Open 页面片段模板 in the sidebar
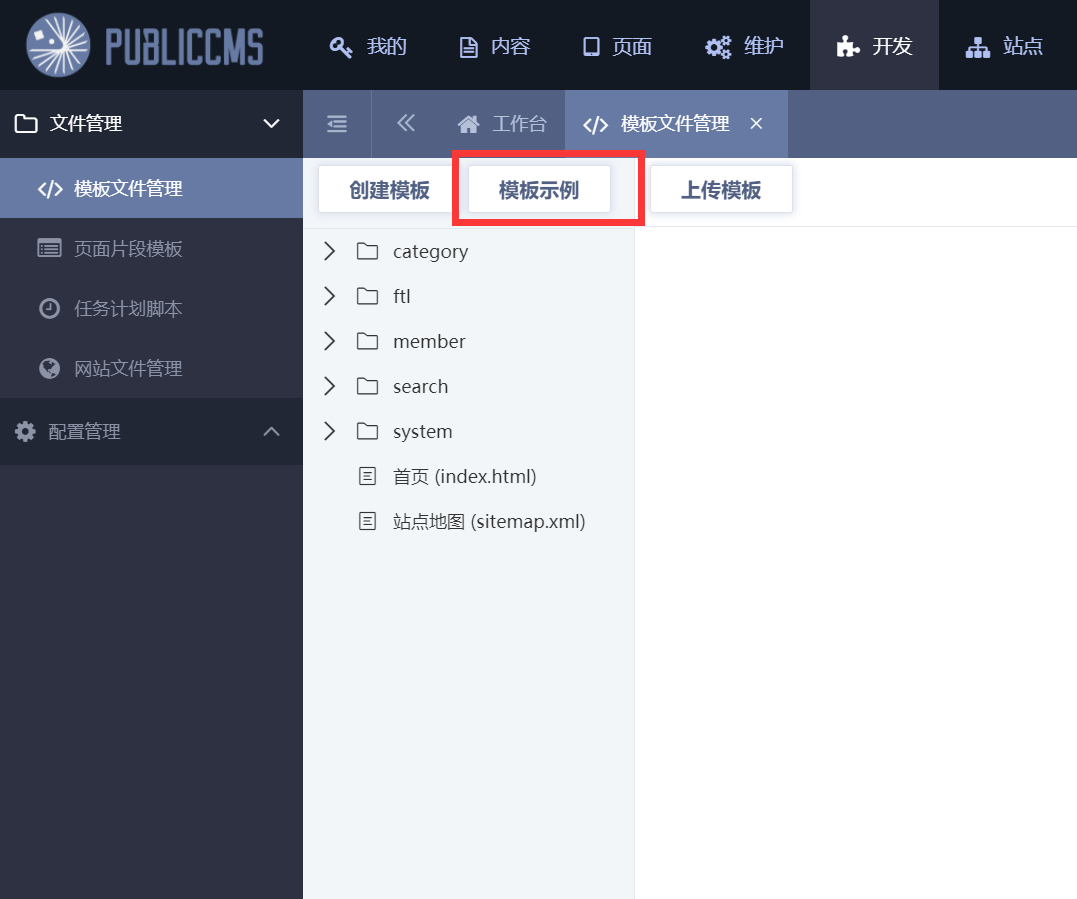1077x899 pixels. click(x=128, y=248)
